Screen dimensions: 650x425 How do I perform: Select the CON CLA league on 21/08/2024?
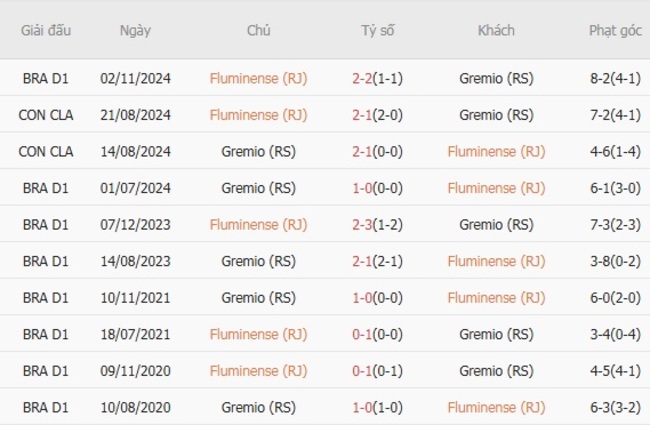(46, 115)
